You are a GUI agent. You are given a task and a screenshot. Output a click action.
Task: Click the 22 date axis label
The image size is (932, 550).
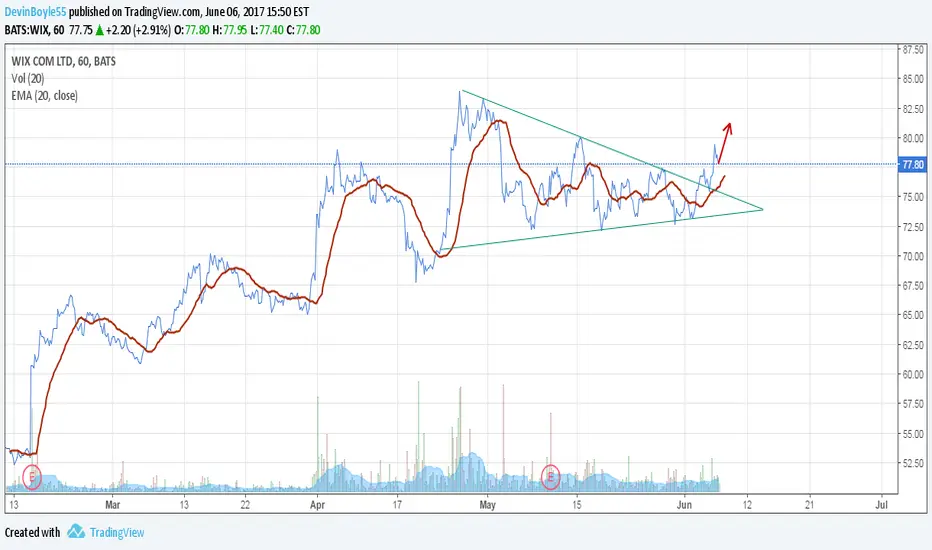pyautogui.click(x=245, y=505)
